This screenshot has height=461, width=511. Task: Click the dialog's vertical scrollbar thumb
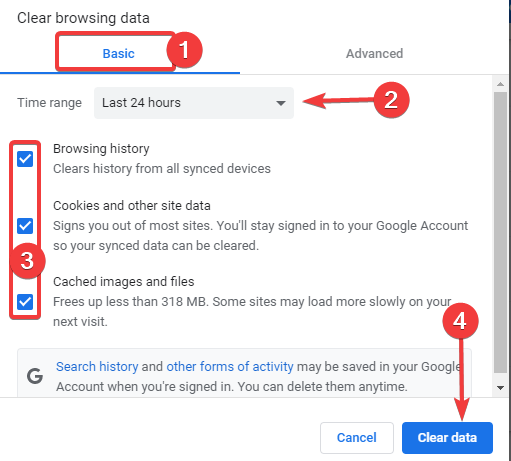(x=500, y=232)
